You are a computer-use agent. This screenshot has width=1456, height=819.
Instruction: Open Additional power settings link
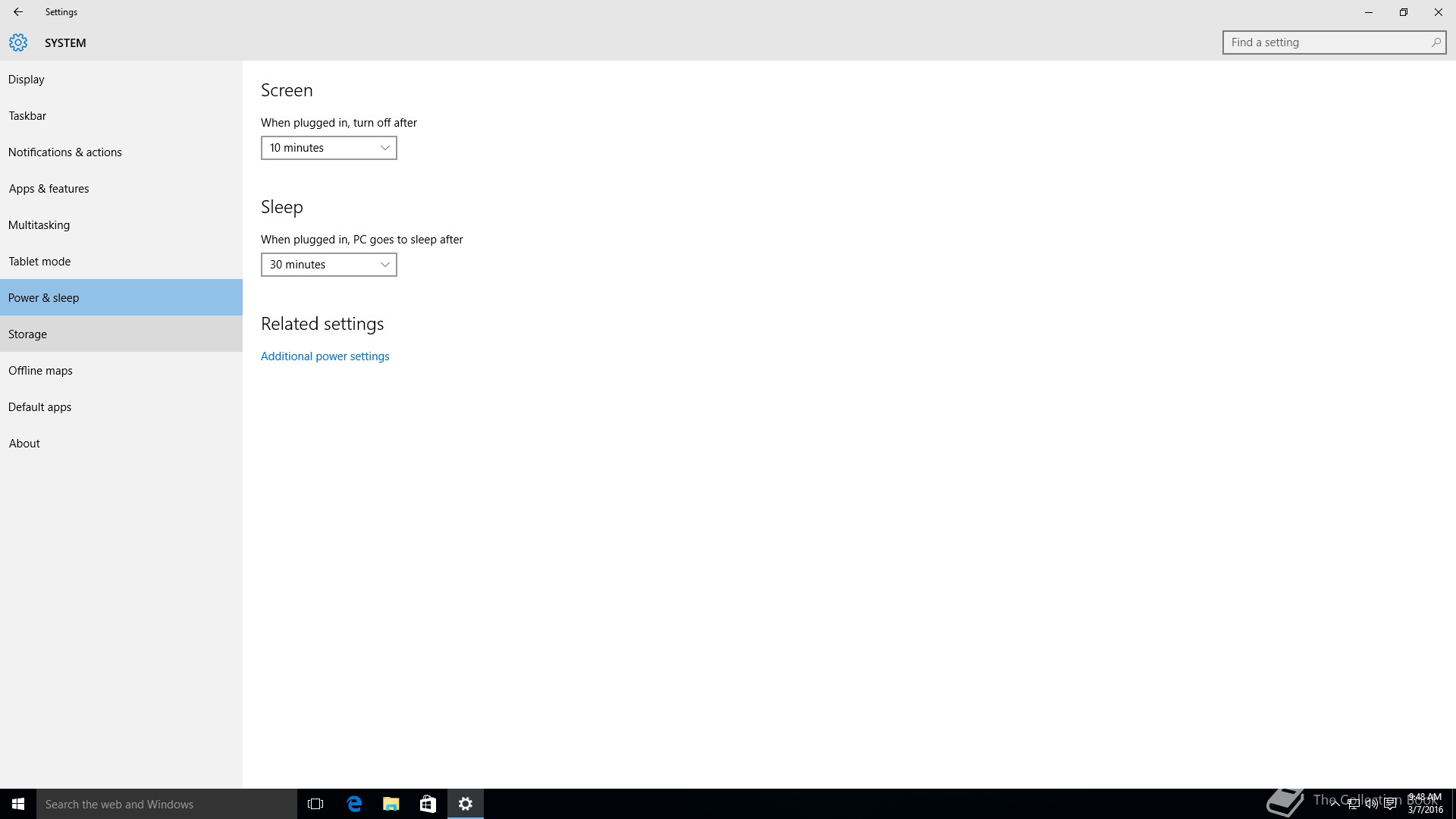coord(325,356)
